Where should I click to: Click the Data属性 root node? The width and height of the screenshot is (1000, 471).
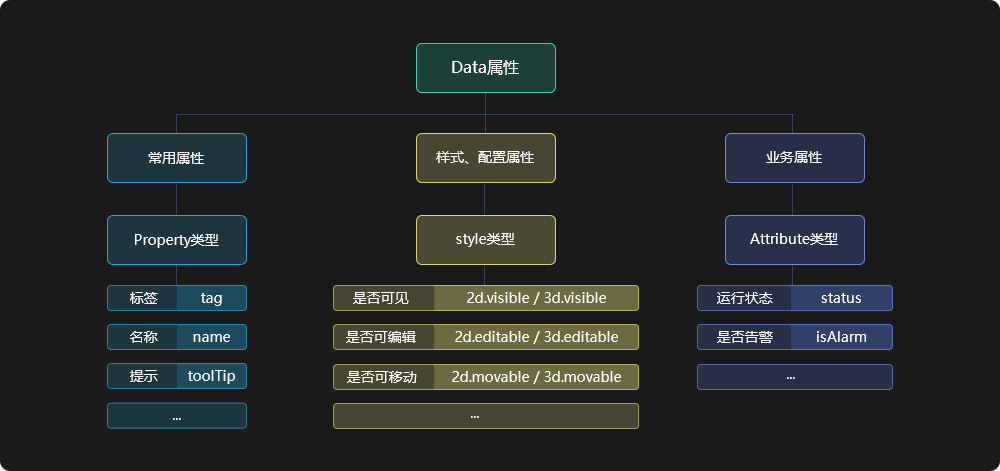pos(485,68)
